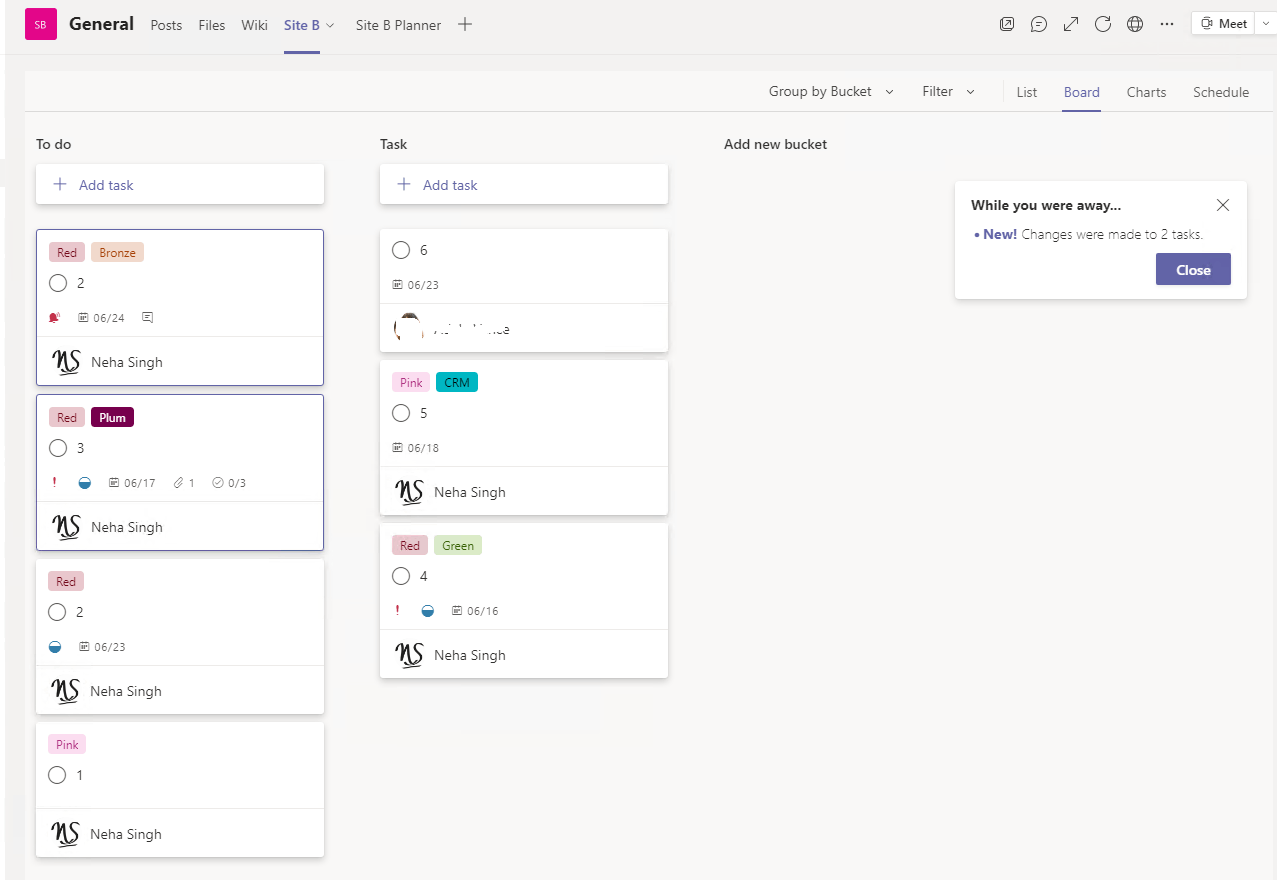Click the Bronze label tag
1277x880 pixels.
click(117, 253)
